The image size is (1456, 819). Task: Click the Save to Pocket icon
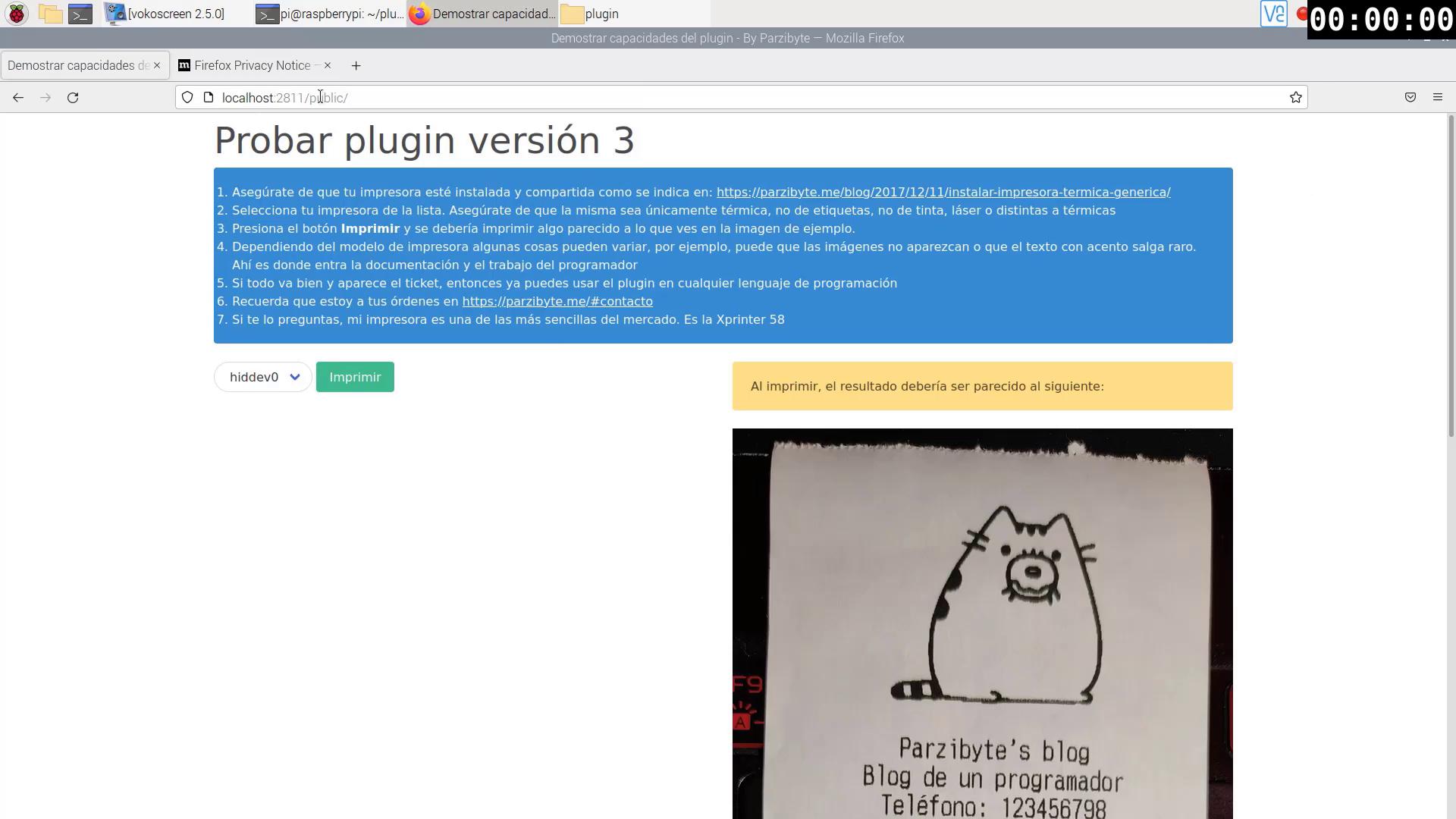1410,97
